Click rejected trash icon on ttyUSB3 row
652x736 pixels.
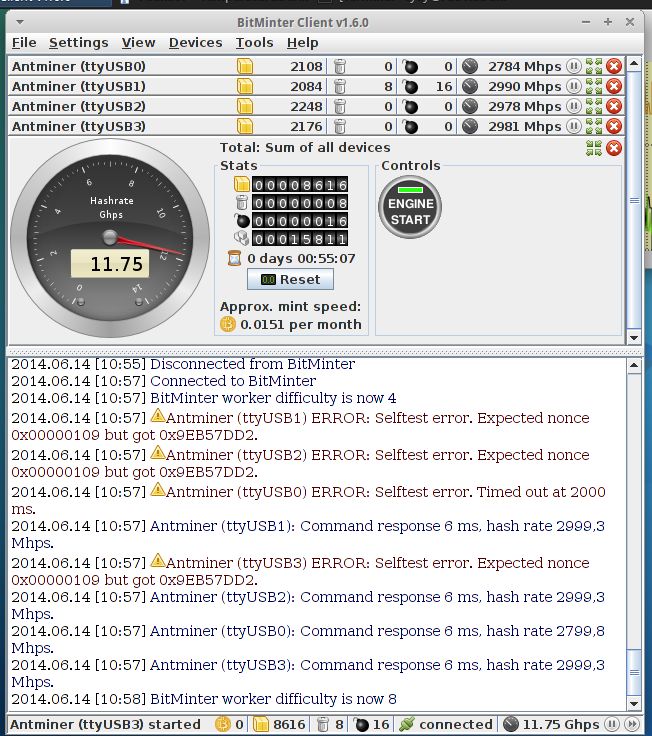click(x=340, y=126)
